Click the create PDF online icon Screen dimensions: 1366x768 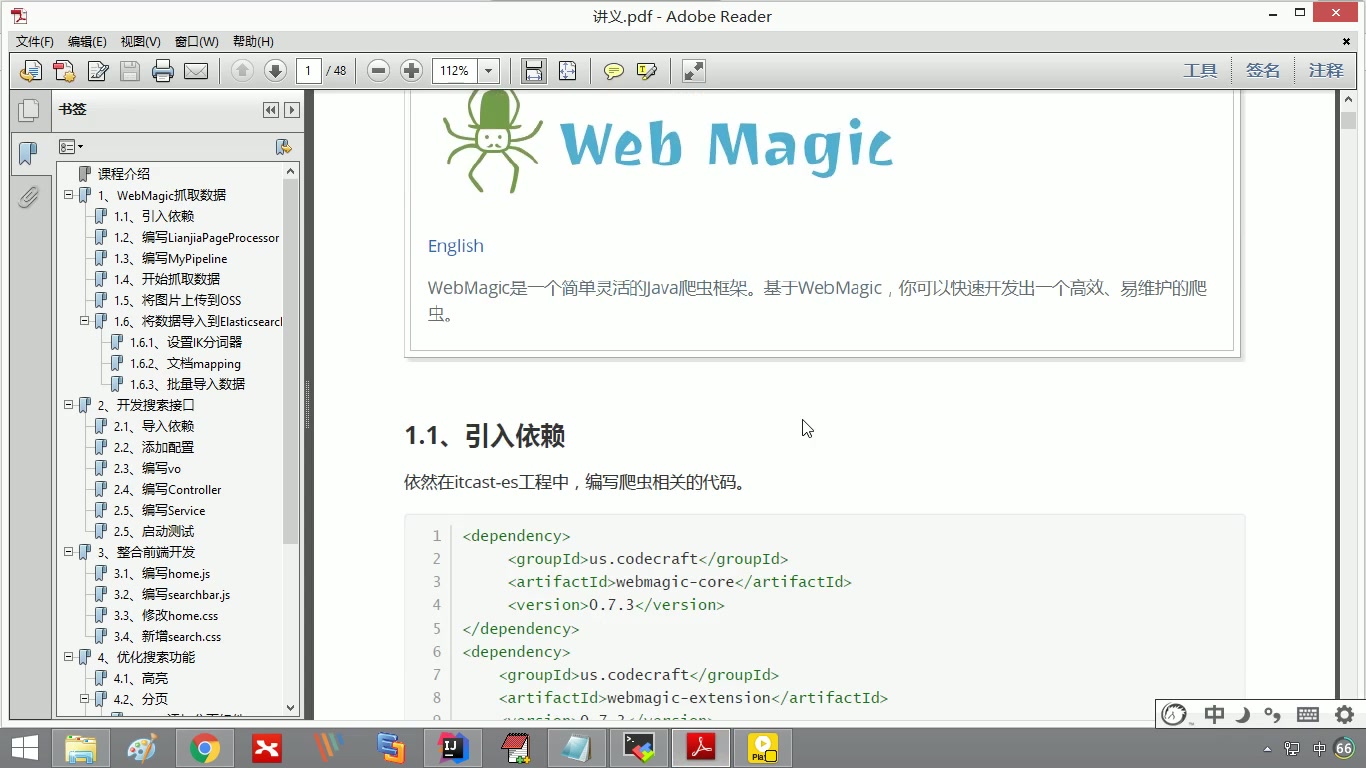point(64,71)
